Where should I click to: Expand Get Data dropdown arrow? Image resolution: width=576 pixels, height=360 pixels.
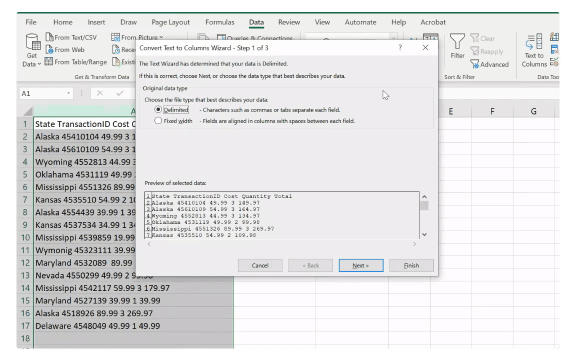[x=39, y=64]
